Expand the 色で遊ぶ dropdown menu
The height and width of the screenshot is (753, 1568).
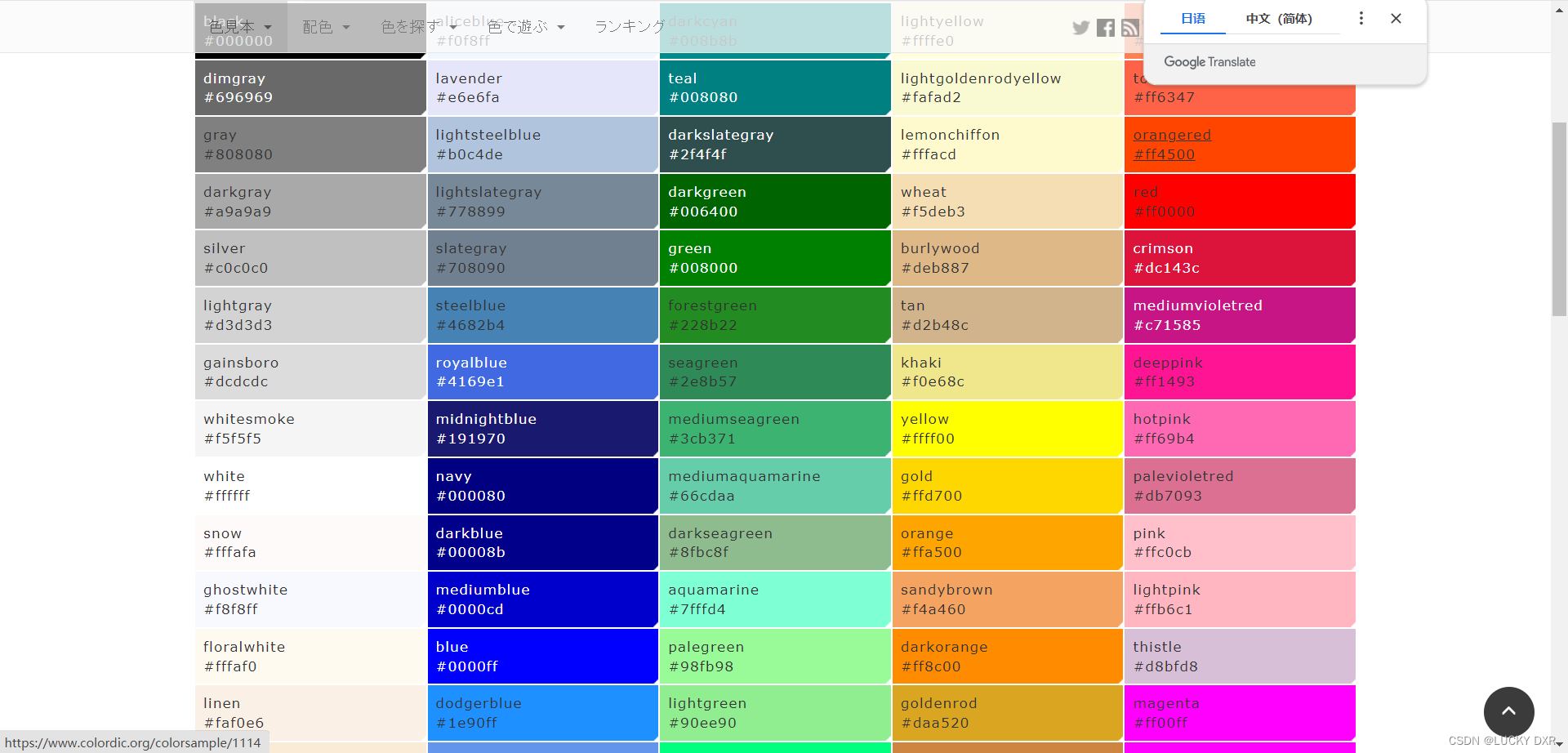coord(526,27)
